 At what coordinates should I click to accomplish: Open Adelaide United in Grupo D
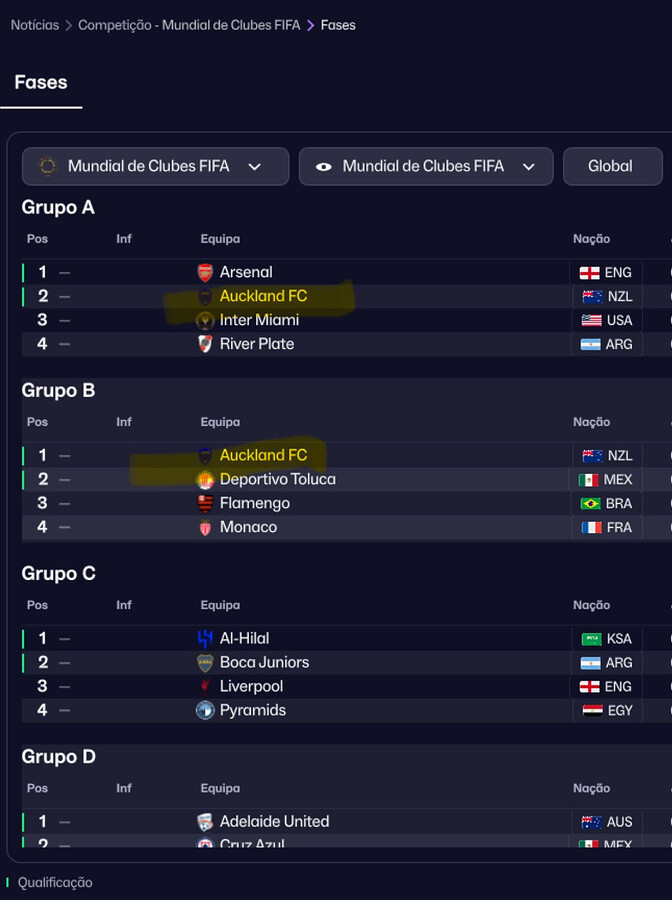click(274, 821)
